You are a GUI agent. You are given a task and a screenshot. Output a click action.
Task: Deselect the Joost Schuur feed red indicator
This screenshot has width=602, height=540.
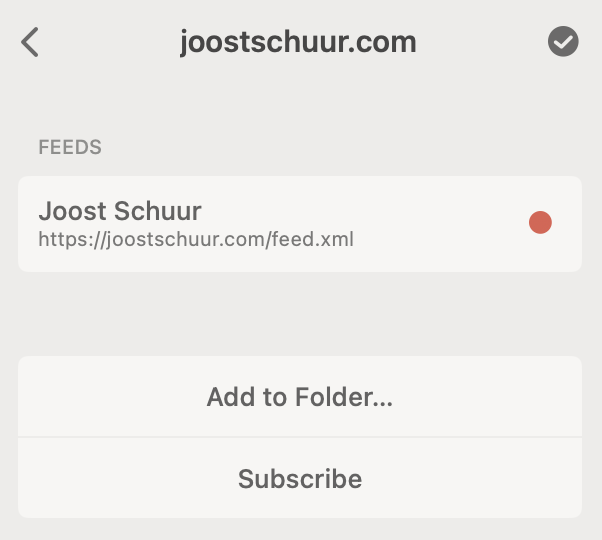tap(540, 222)
